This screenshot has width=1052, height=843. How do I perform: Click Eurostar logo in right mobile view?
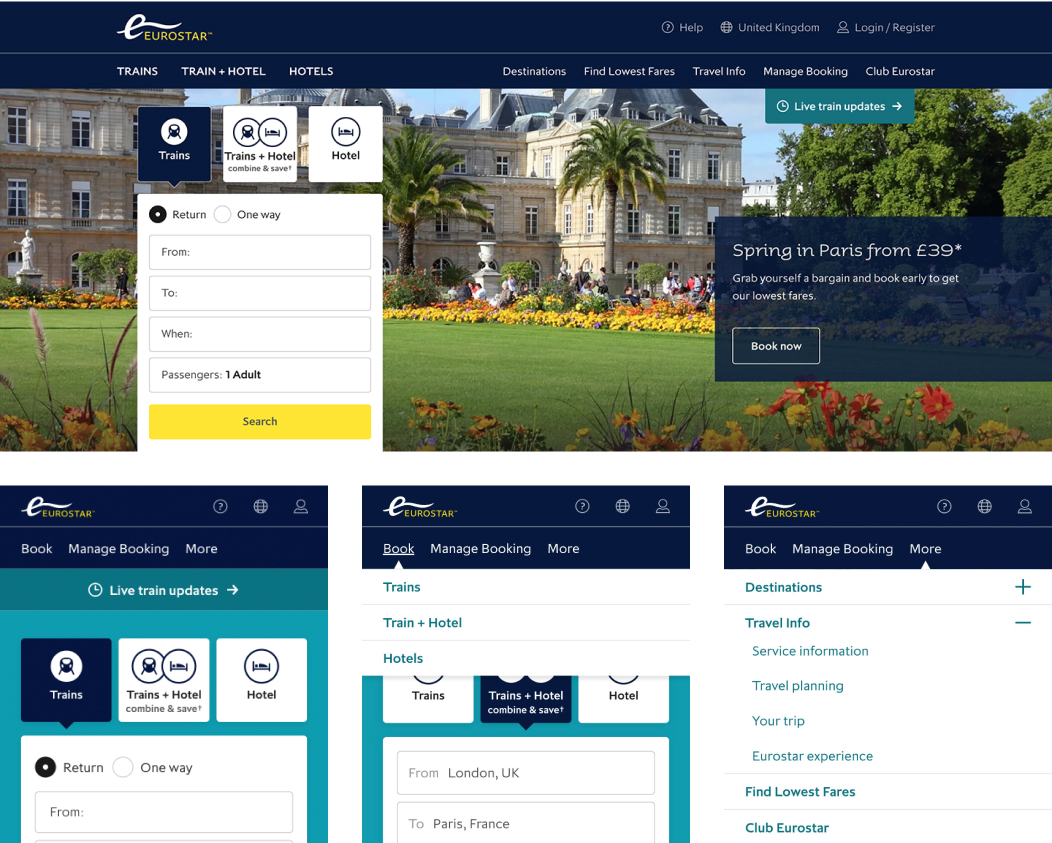(x=782, y=507)
